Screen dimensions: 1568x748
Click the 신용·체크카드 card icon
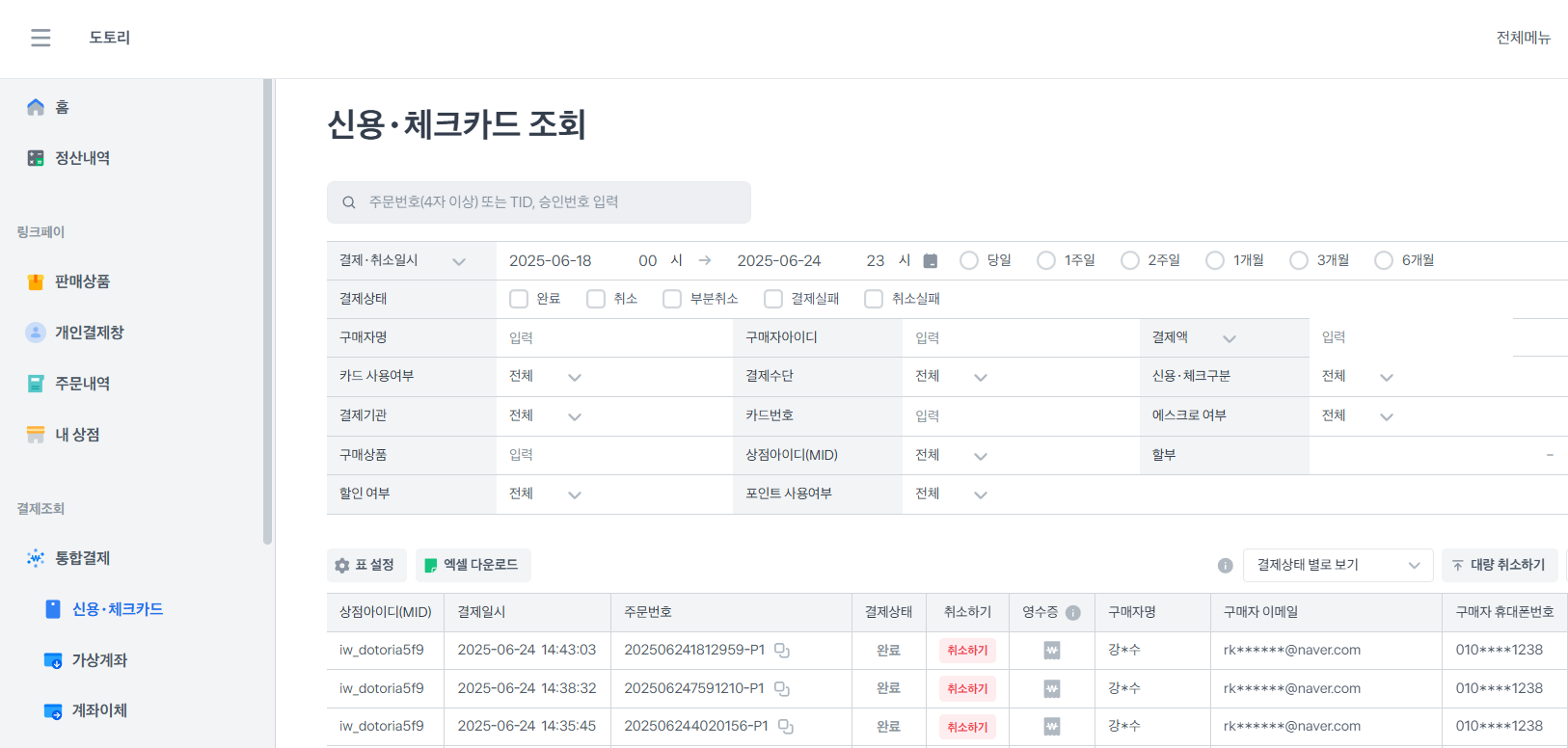(x=53, y=609)
